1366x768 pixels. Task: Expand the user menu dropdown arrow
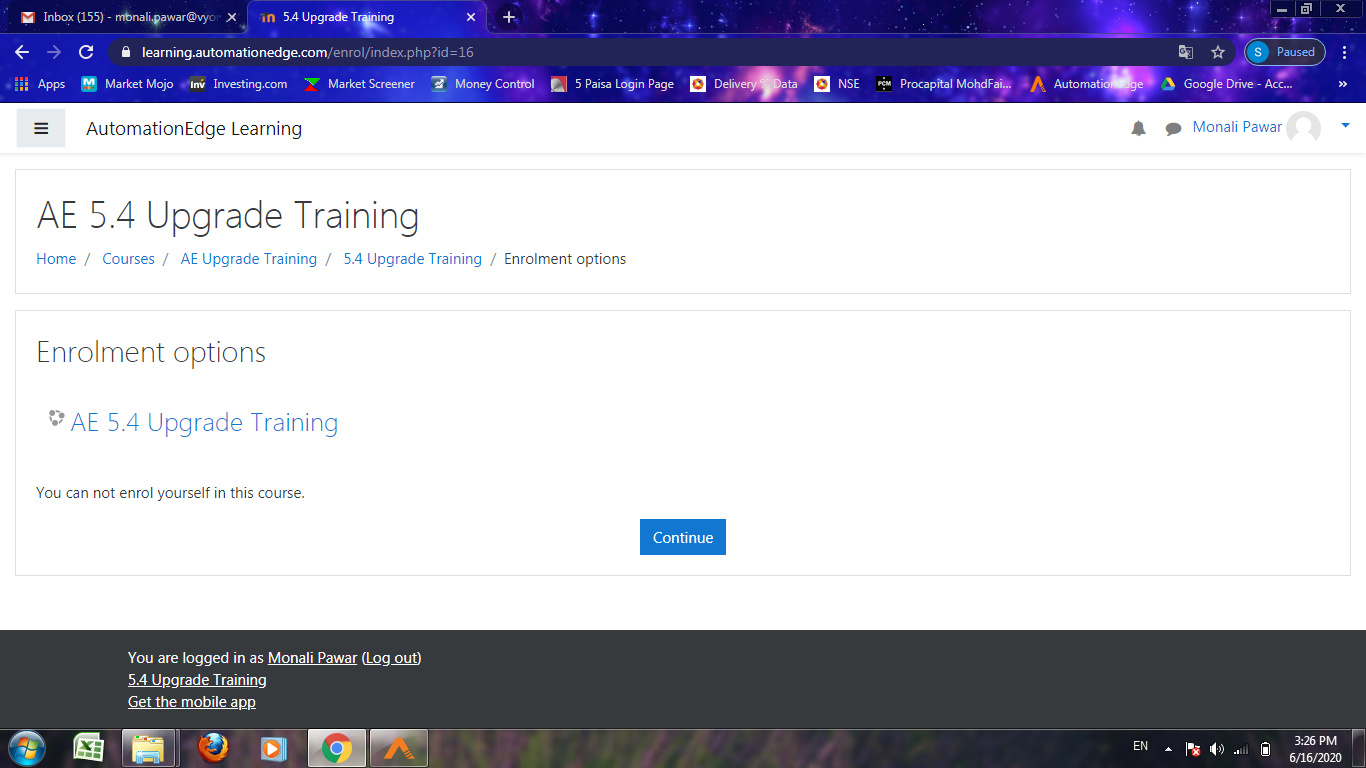pyautogui.click(x=1345, y=126)
